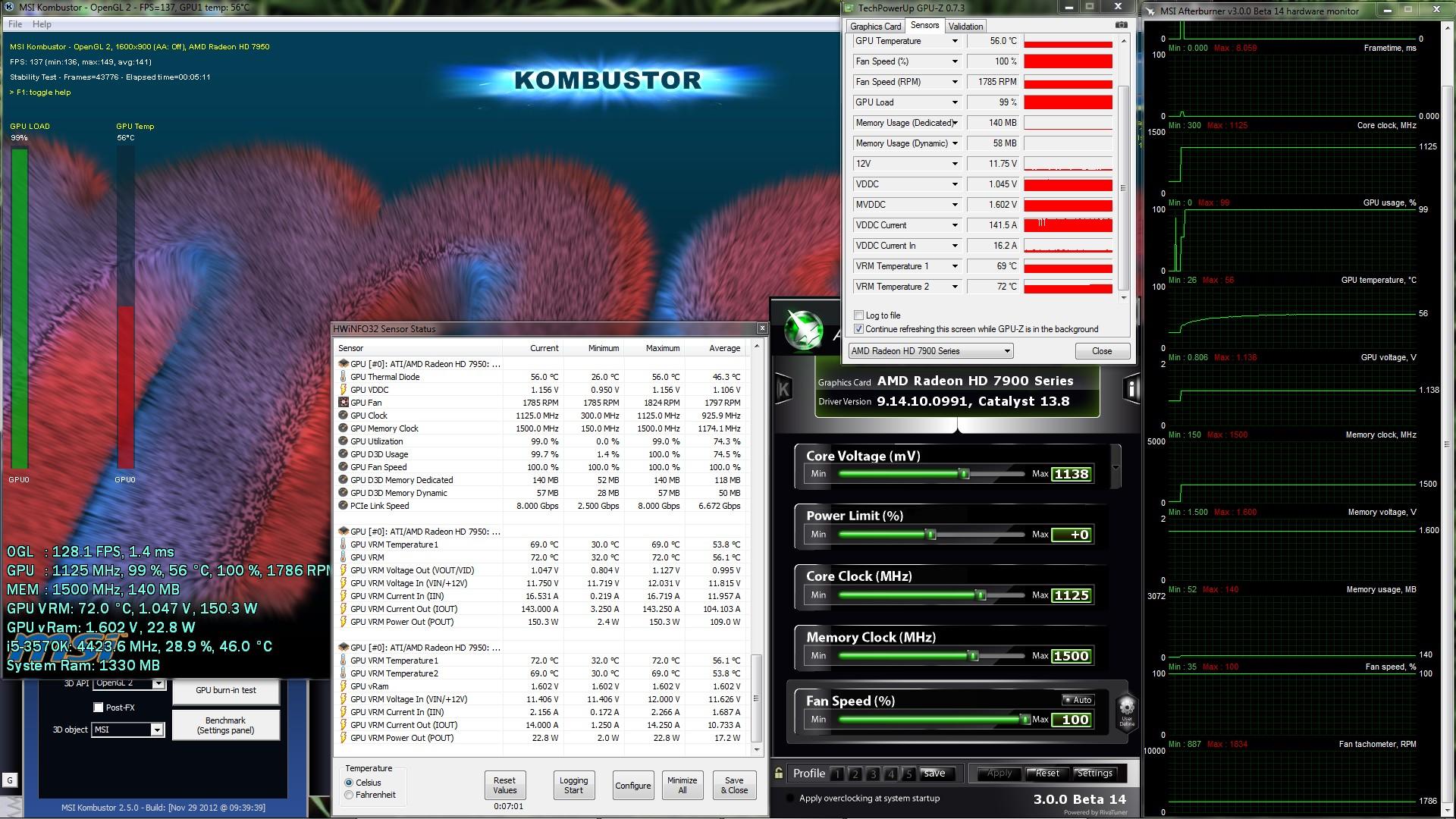This screenshot has width=1456, height=819.
Task: Click the GPU Memory Clock row icon
Action: (344, 428)
